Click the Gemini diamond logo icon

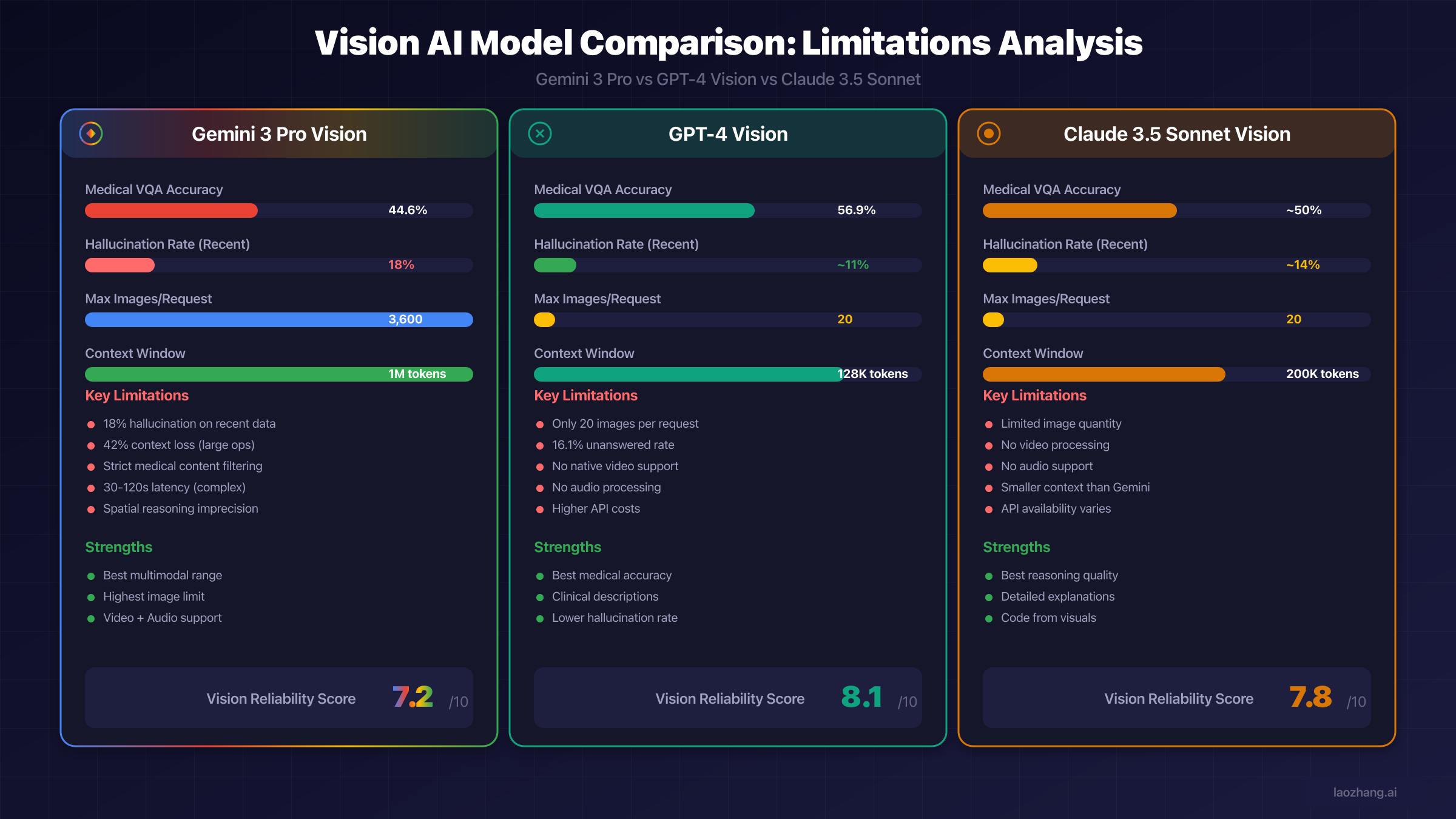point(92,134)
